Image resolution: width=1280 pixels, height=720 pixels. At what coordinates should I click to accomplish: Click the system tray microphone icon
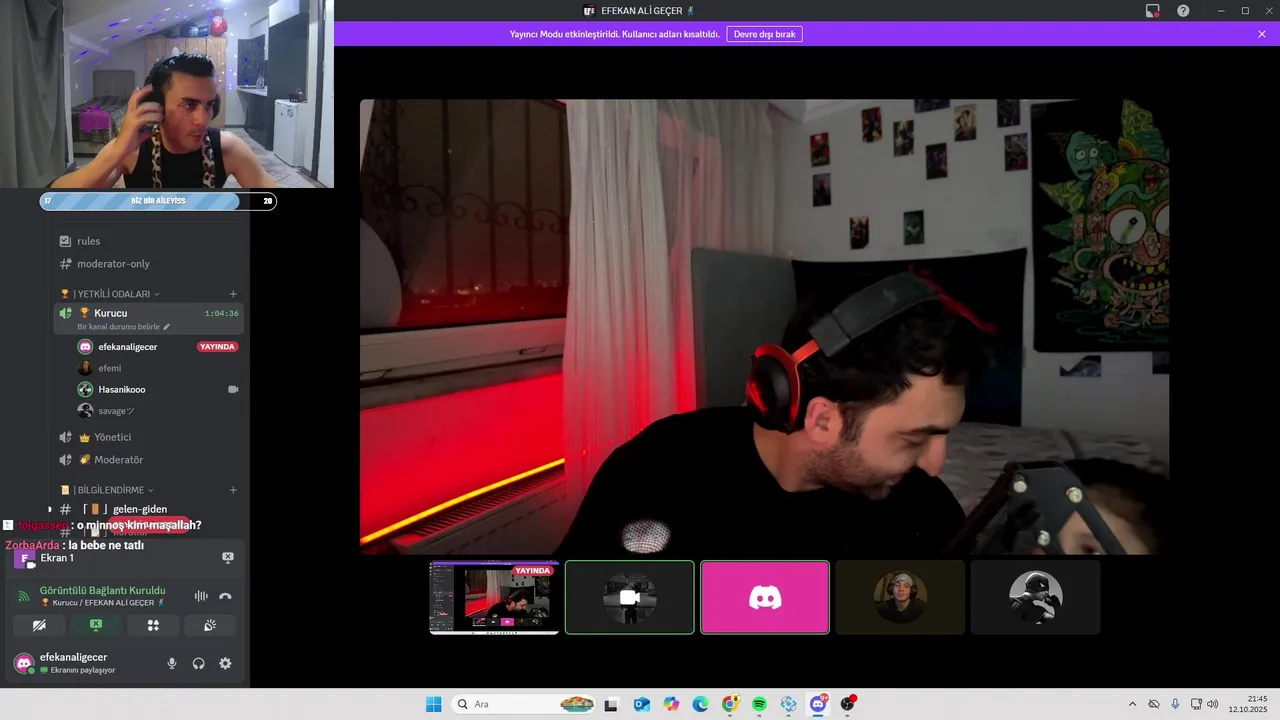(x=1175, y=704)
